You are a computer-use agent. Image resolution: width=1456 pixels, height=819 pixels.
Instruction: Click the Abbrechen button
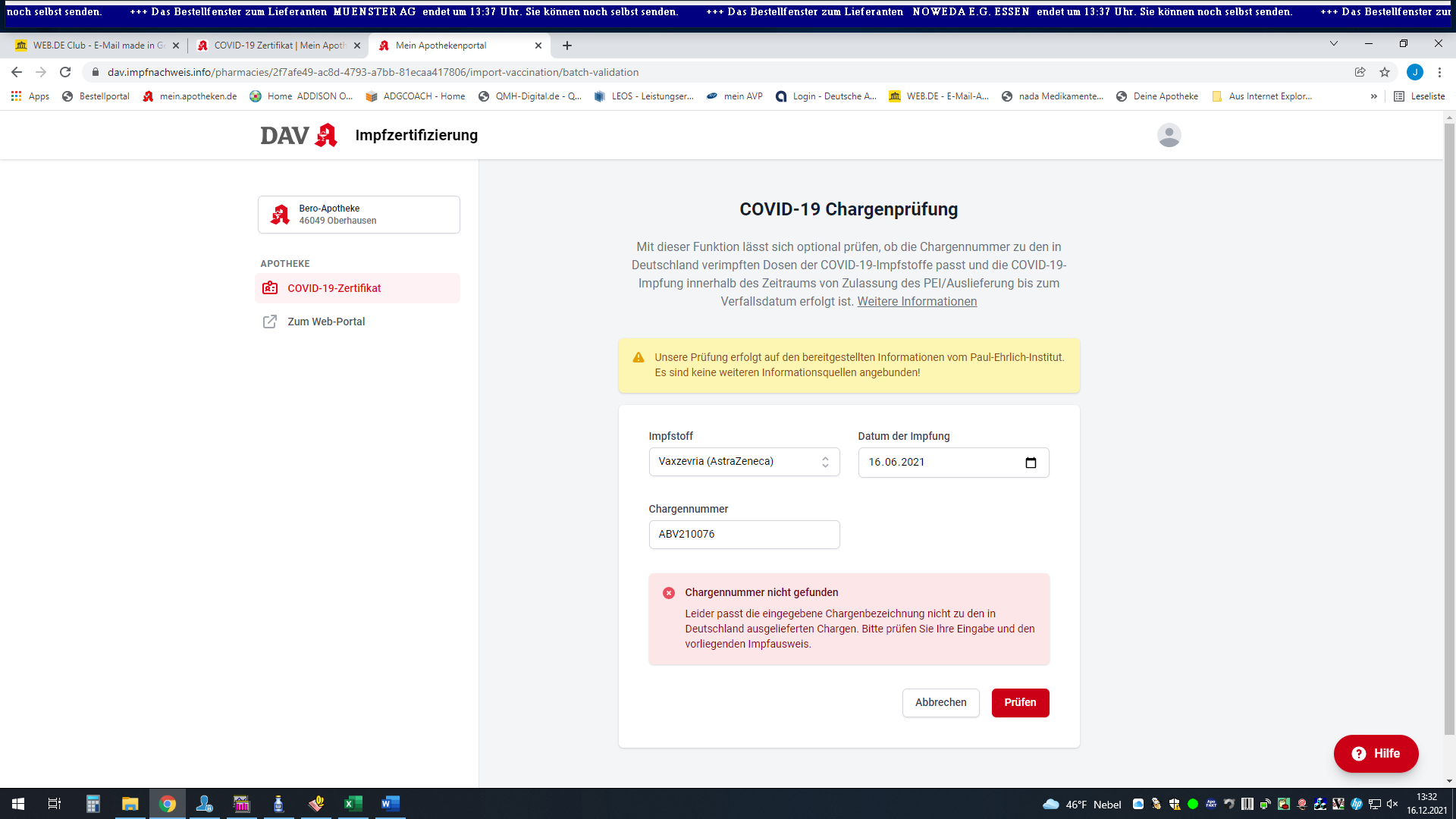[x=940, y=703]
